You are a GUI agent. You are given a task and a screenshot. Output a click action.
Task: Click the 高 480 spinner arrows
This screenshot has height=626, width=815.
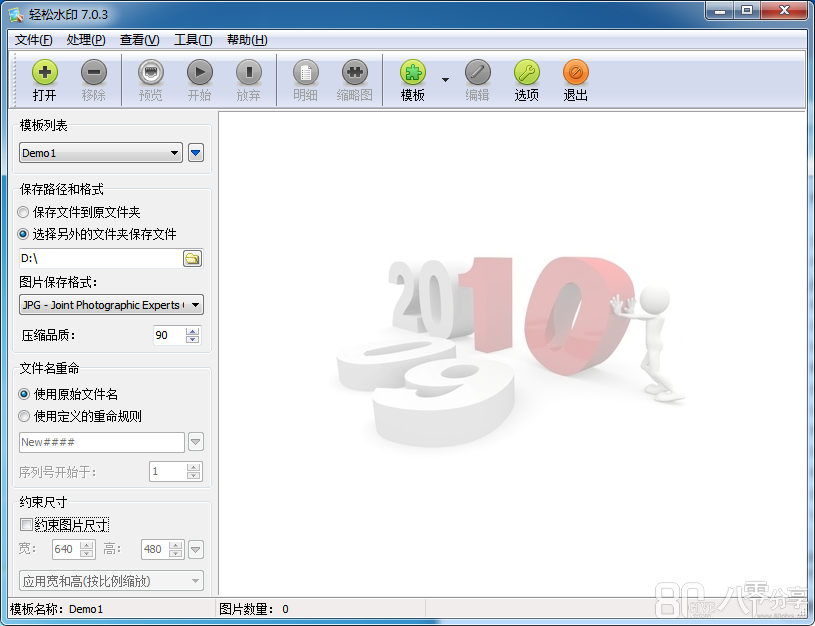[x=176, y=549]
